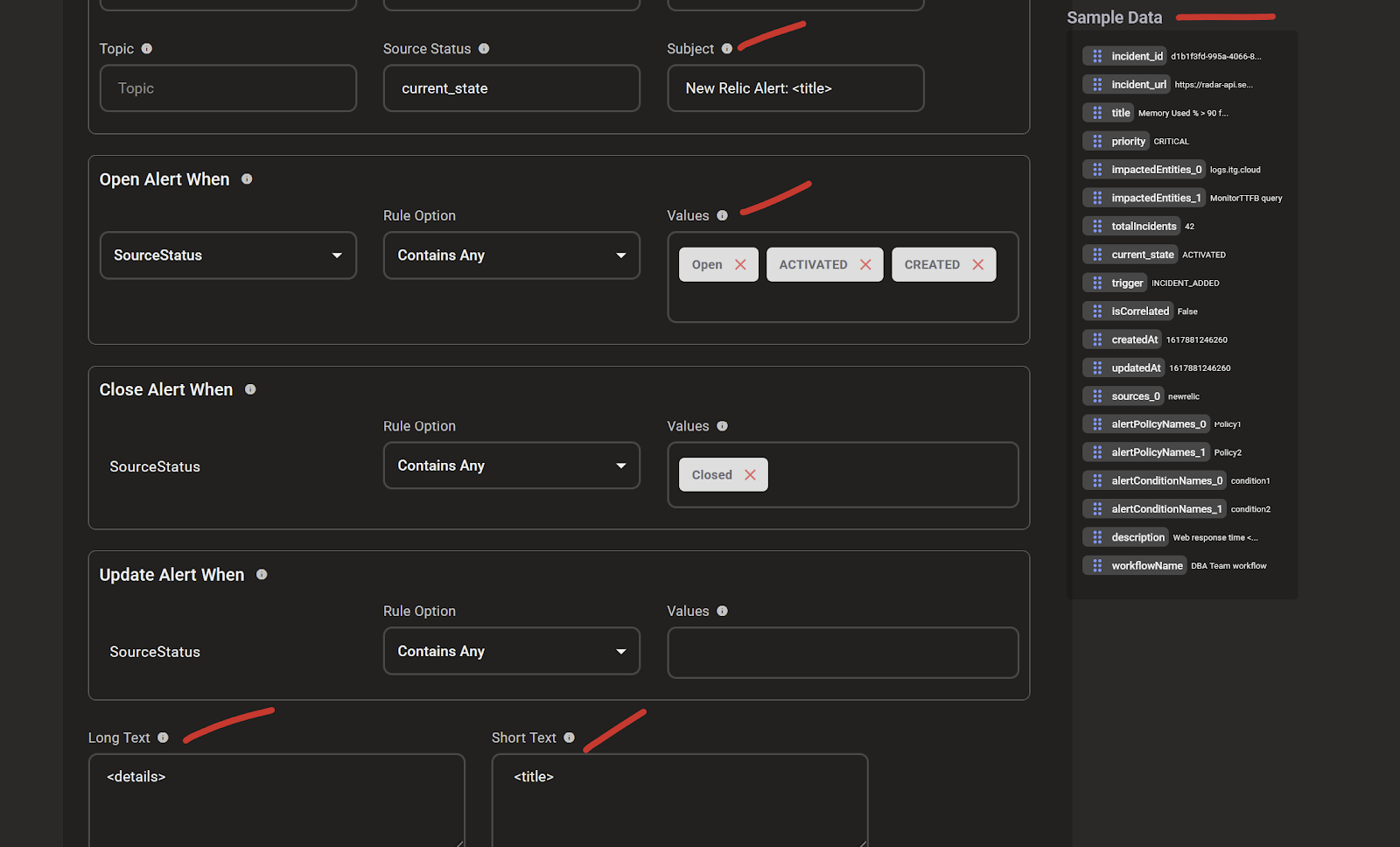Click info icon beside Close Alert When
Viewport: 1400px width, 847px height.
point(250,389)
